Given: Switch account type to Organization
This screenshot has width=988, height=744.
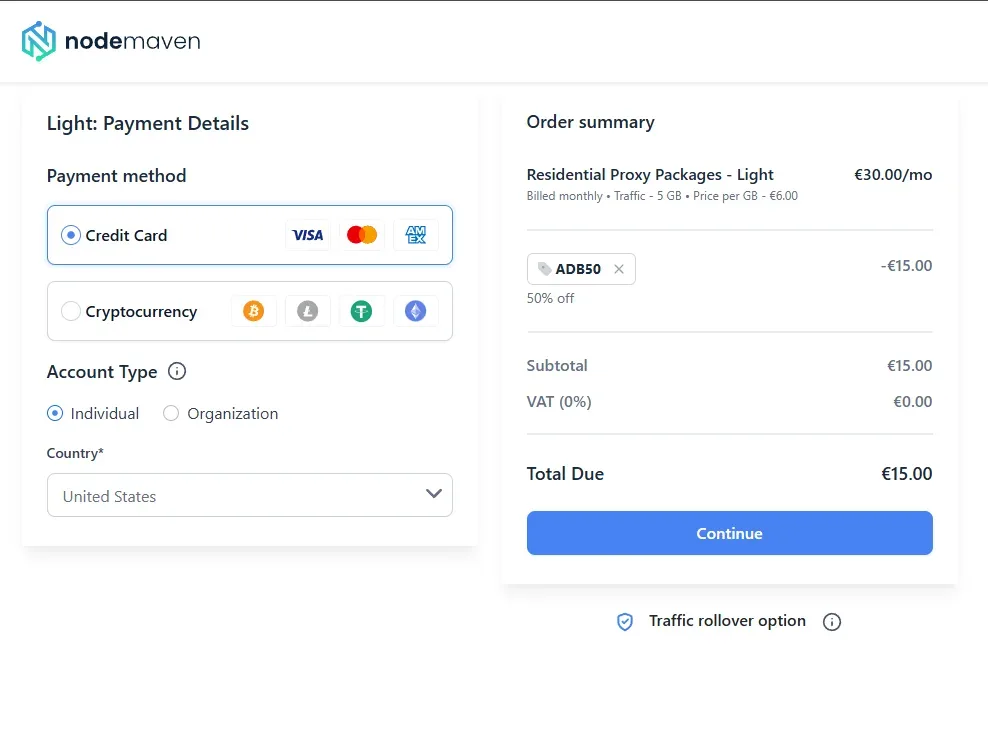Looking at the screenshot, I should 171,413.
